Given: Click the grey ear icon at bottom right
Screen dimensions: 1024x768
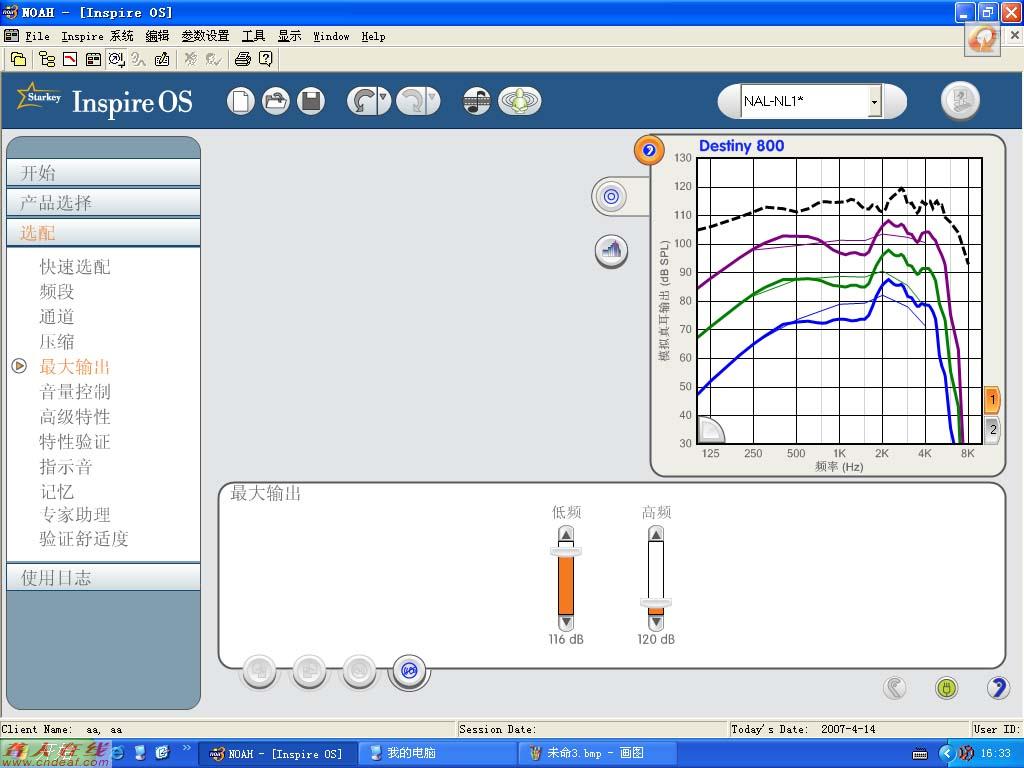Looking at the screenshot, I should pos(895,687).
